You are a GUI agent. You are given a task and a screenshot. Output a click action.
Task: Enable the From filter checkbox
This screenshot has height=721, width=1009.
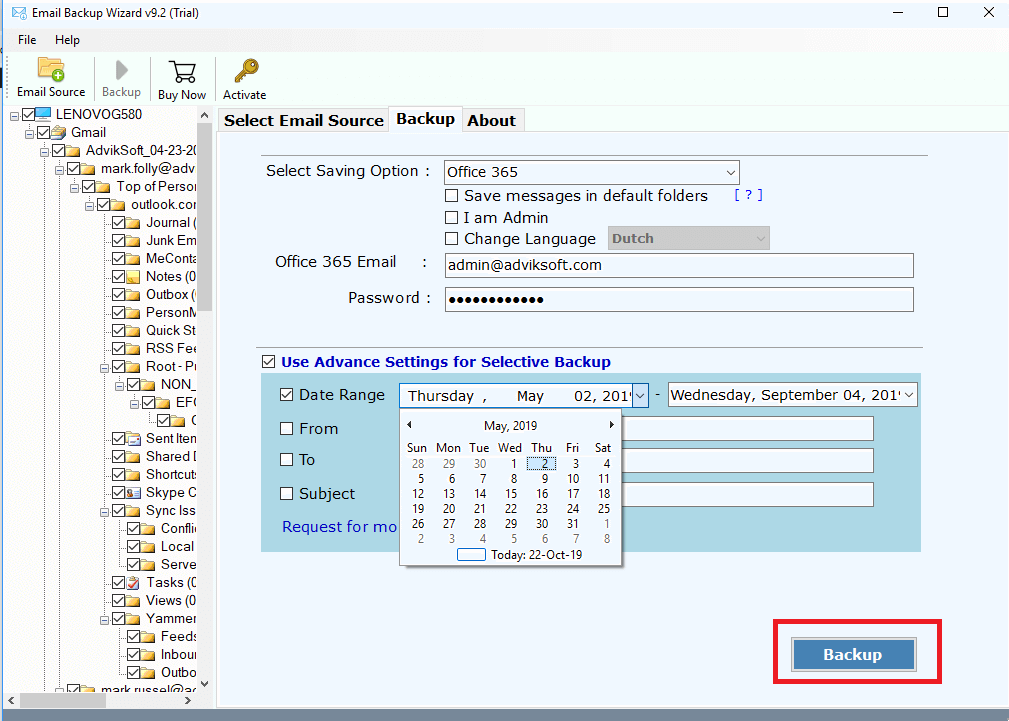click(x=287, y=429)
